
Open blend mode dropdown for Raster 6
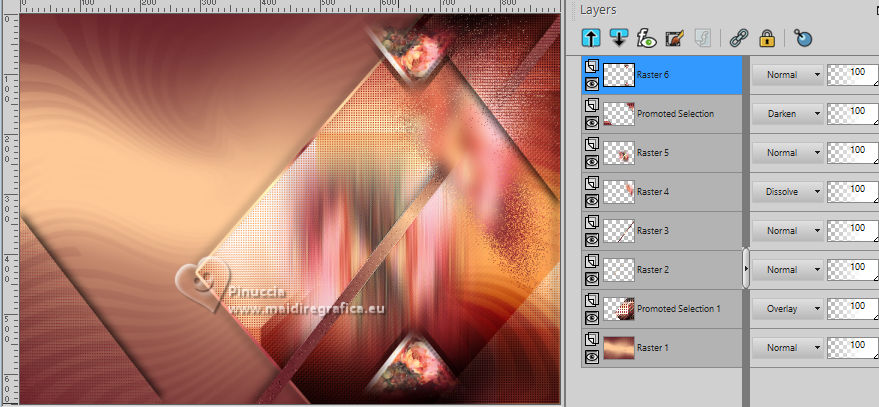[x=787, y=75]
